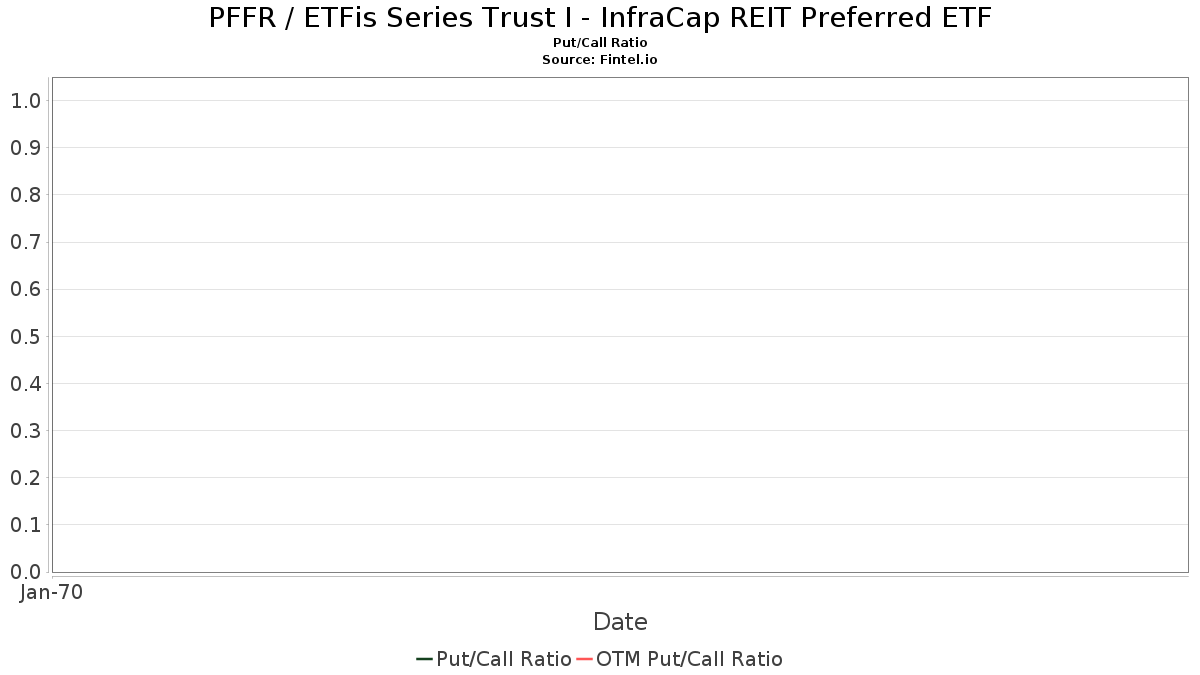The height and width of the screenshot is (675, 1200).
Task: Click the 0.7 y-axis label
Action: click(25, 242)
